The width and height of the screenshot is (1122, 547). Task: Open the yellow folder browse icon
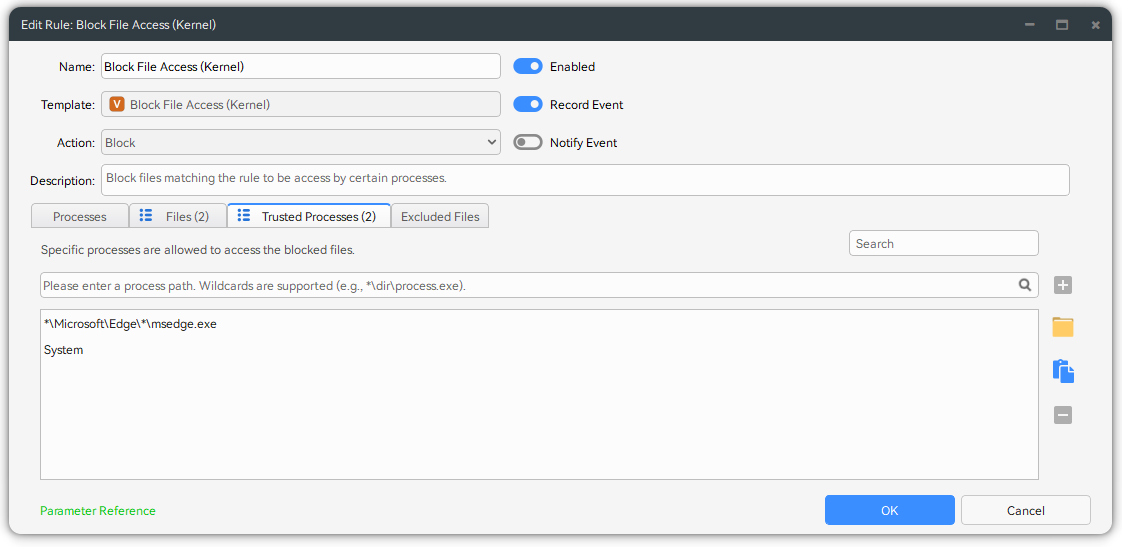(x=1063, y=327)
